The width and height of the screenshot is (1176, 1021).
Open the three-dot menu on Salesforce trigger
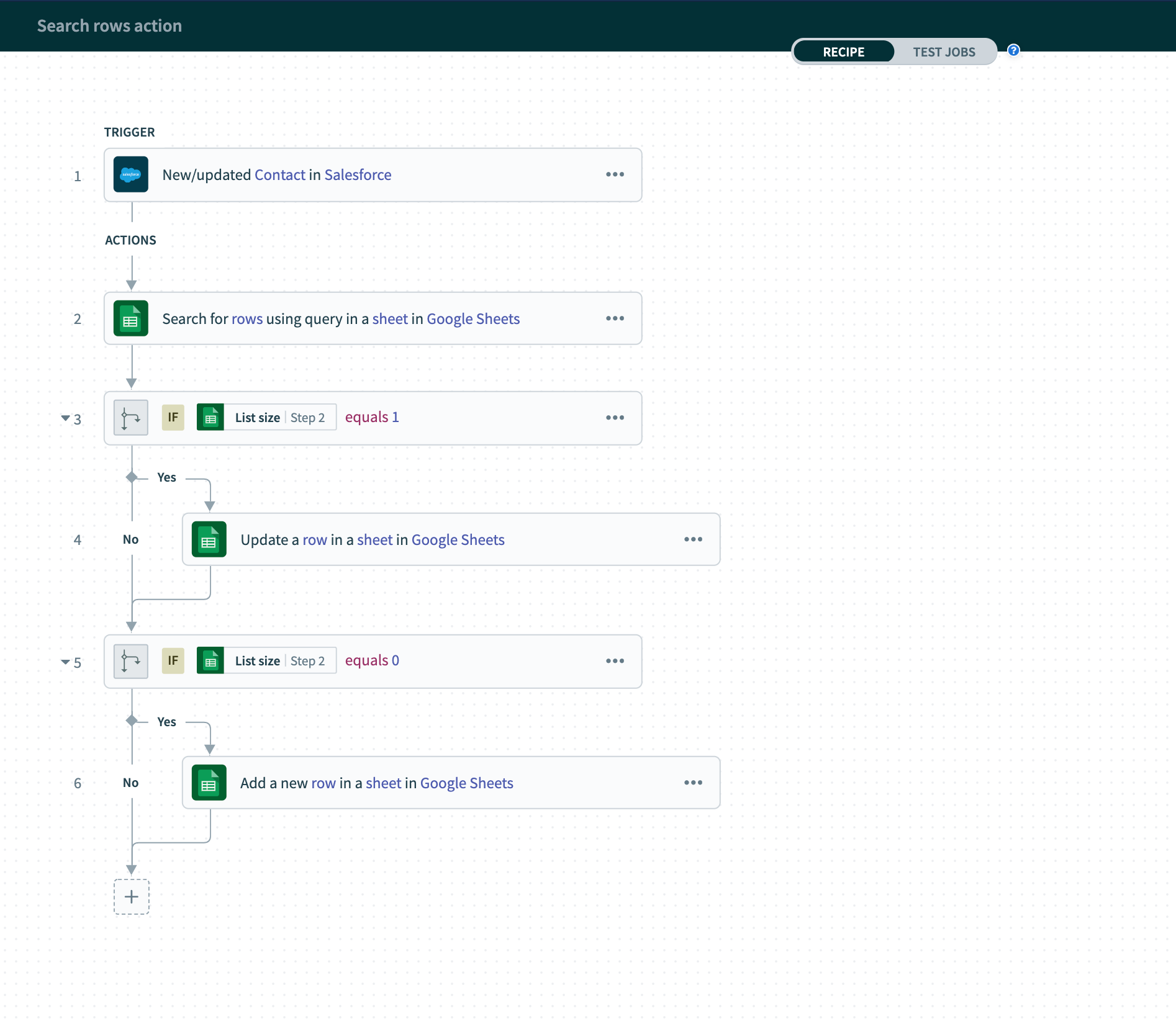pos(615,174)
